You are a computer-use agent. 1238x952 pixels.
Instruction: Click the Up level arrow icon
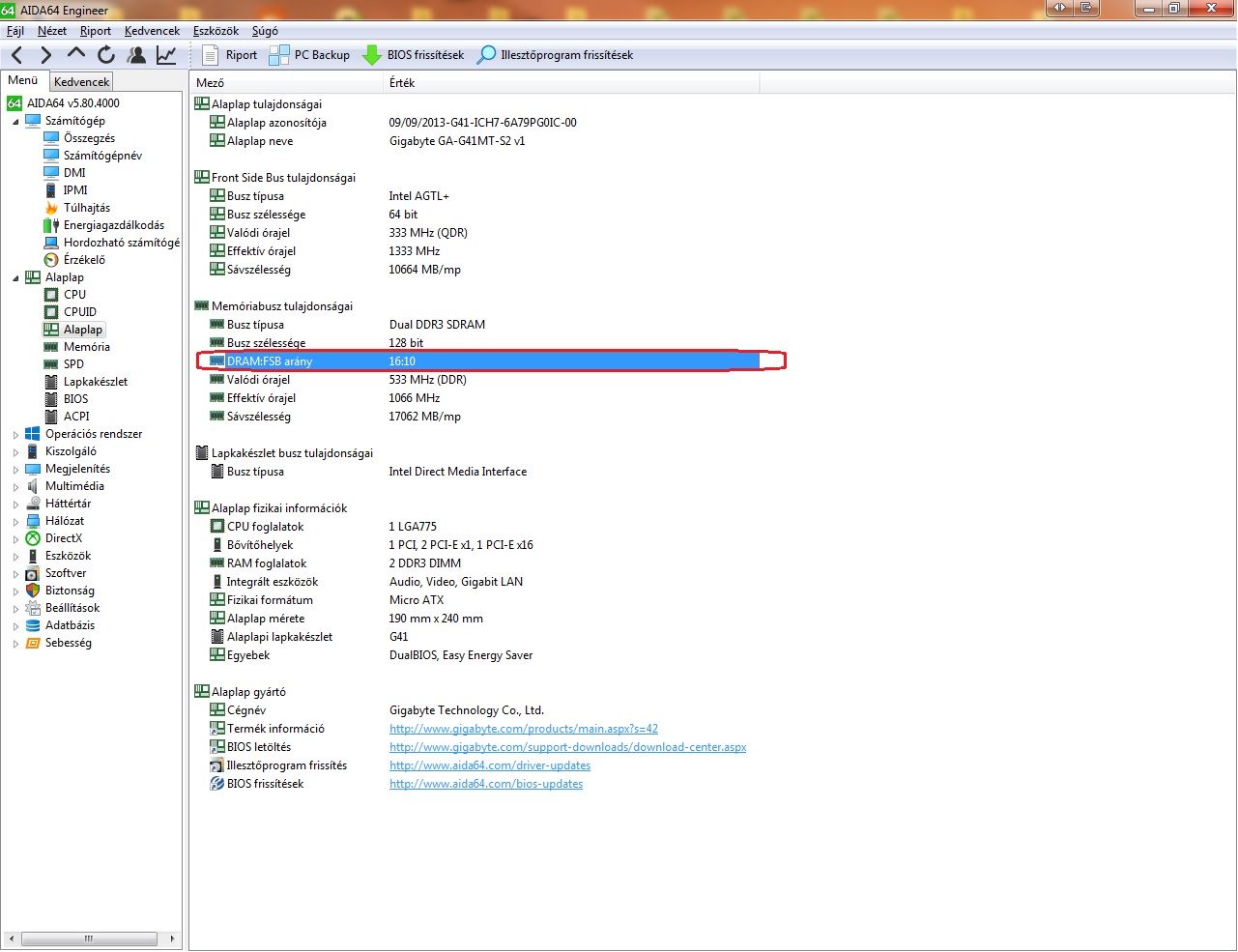point(76,54)
